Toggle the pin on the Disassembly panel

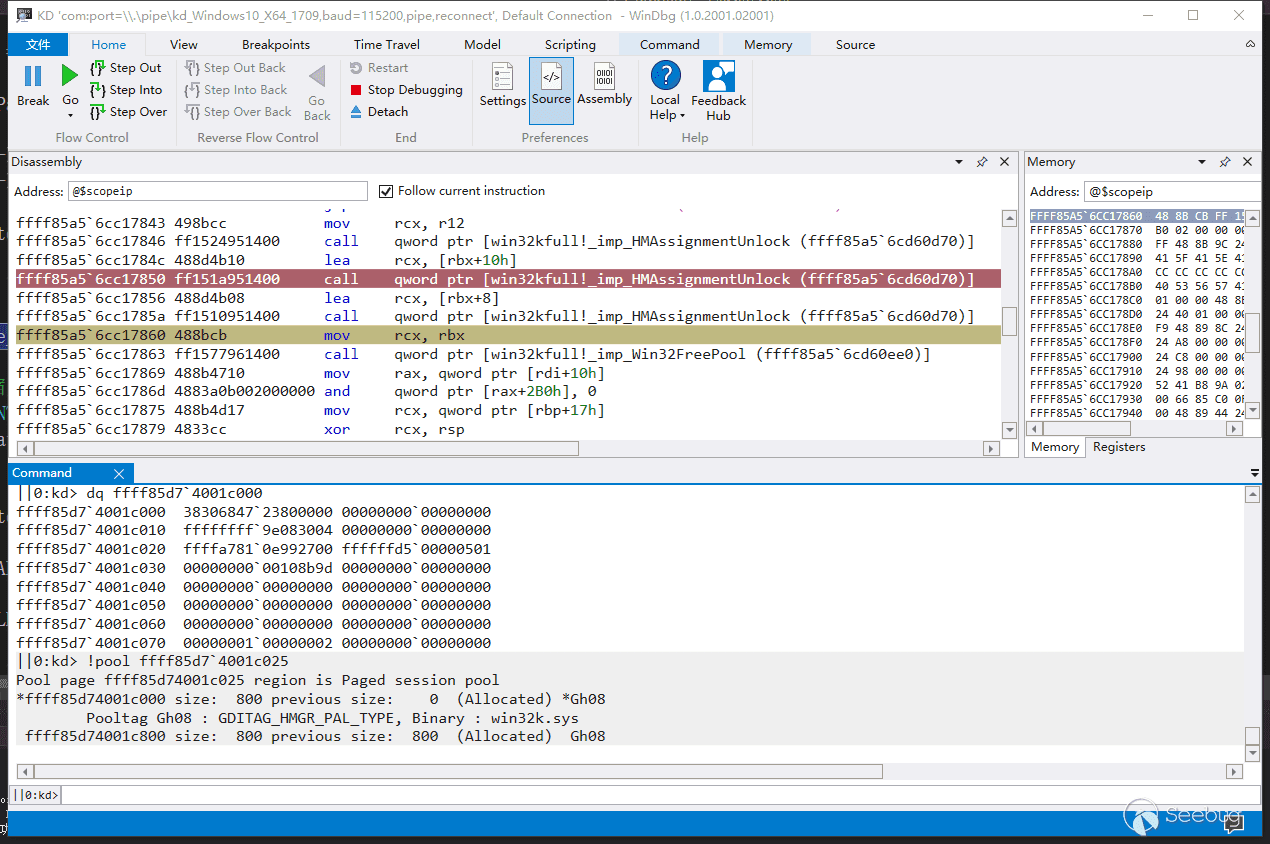[x=982, y=162]
